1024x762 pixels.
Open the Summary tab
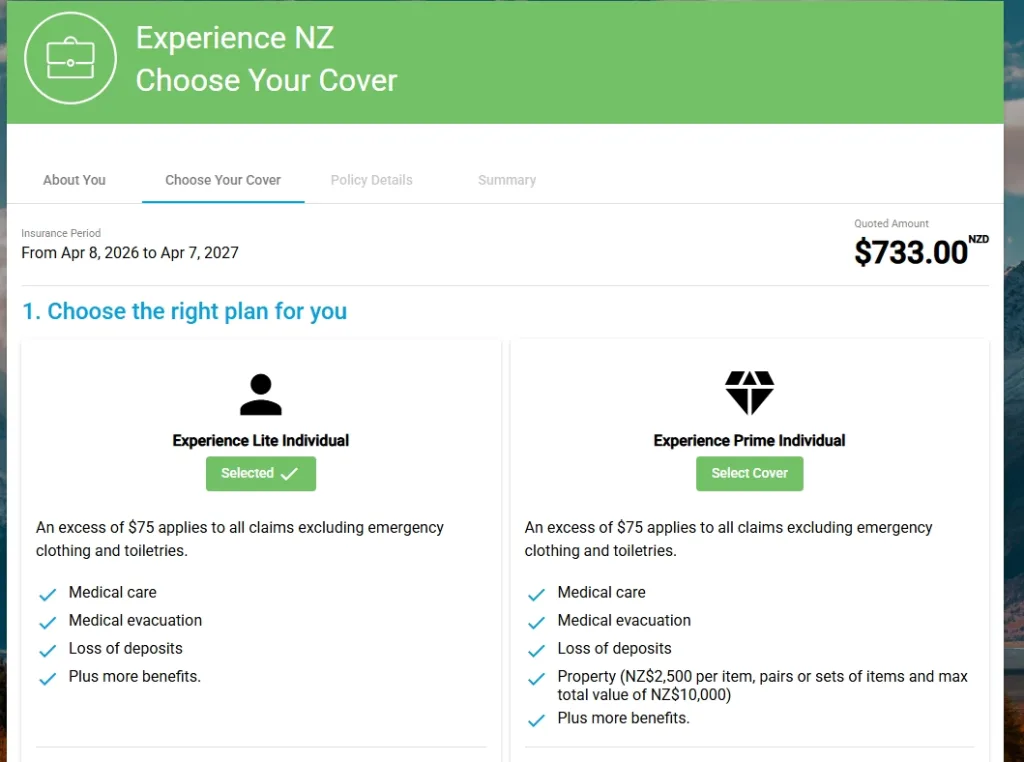coord(507,180)
